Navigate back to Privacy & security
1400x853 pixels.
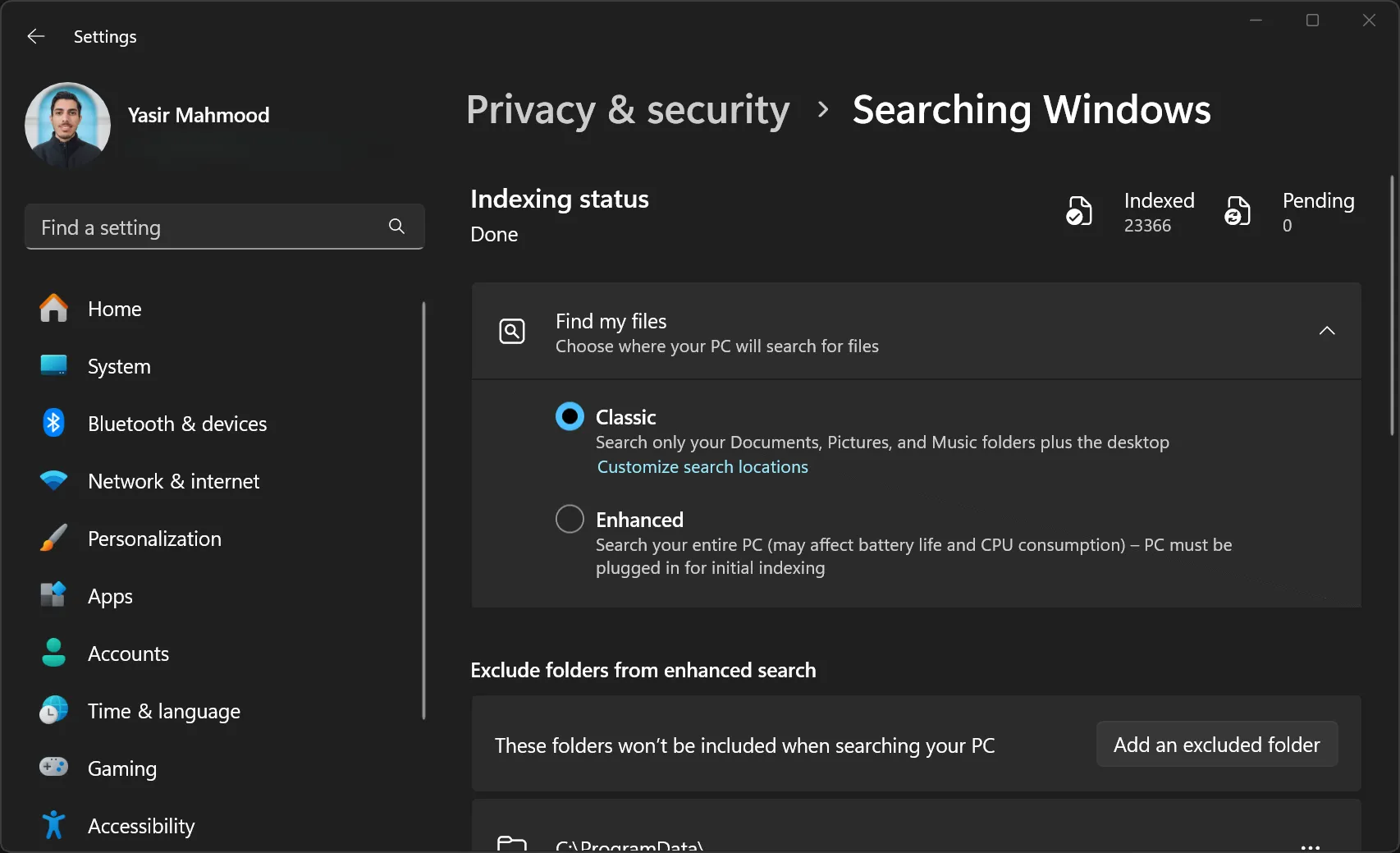(627, 110)
